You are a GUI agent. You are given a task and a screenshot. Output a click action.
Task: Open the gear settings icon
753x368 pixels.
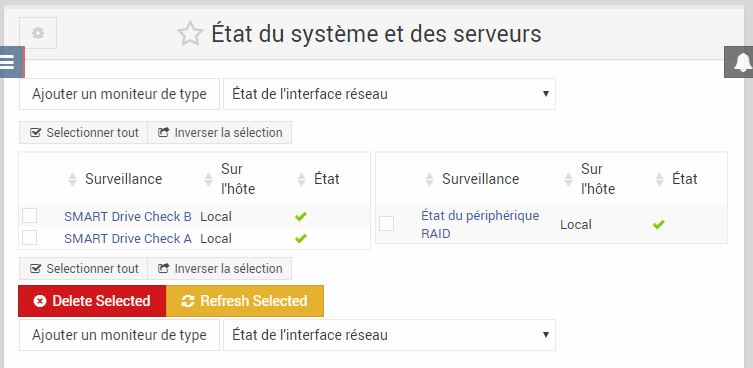click(38, 33)
